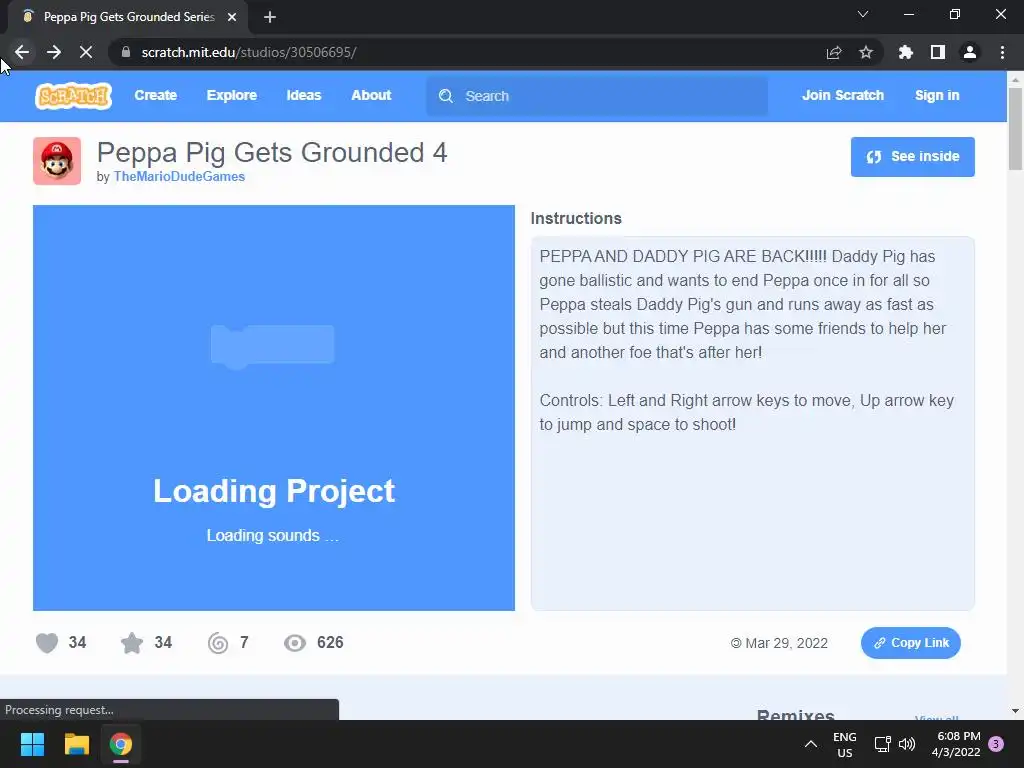Click the remix count 7
Viewport: 1024px width, 768px height.
click(244, 643)
